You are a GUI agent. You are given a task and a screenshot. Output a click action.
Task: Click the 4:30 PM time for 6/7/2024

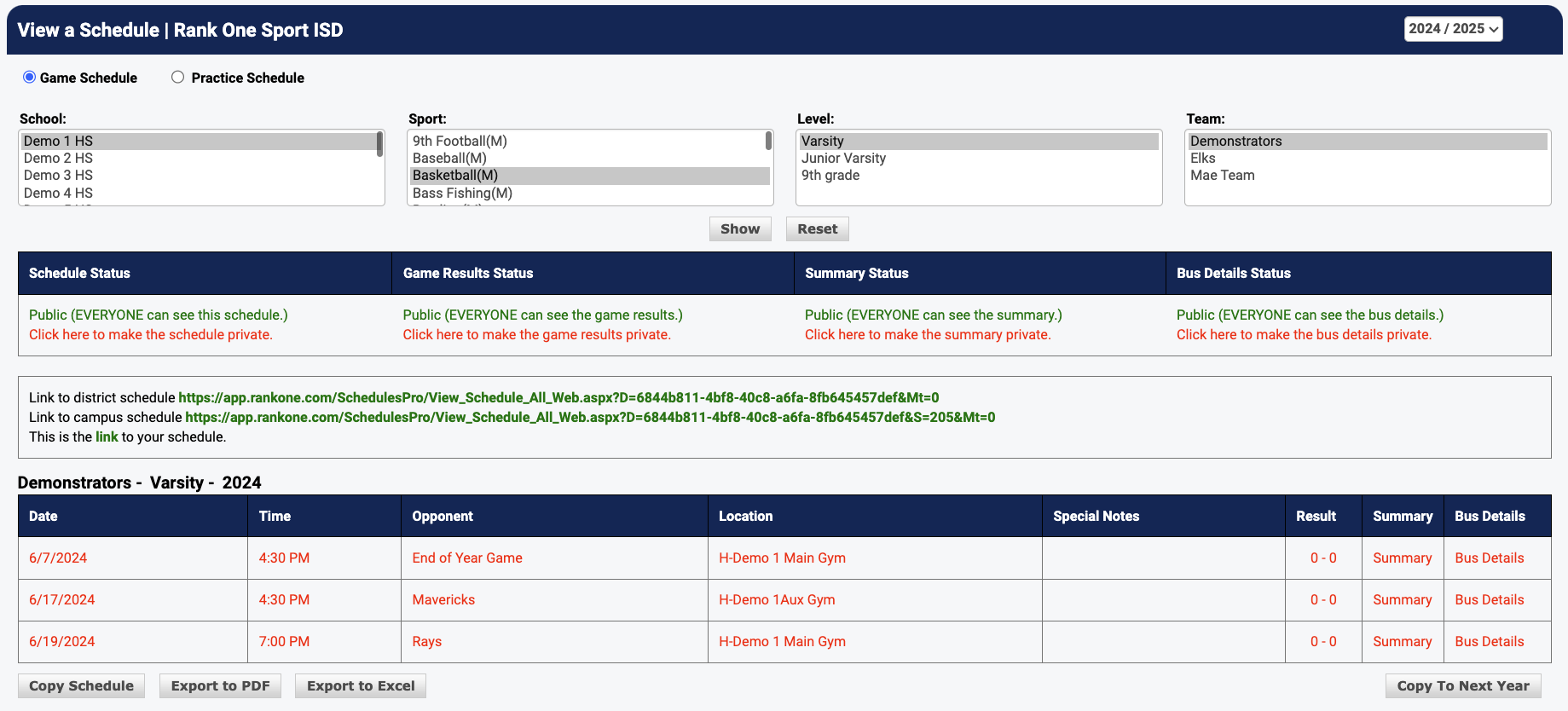(x=284, y=558)
